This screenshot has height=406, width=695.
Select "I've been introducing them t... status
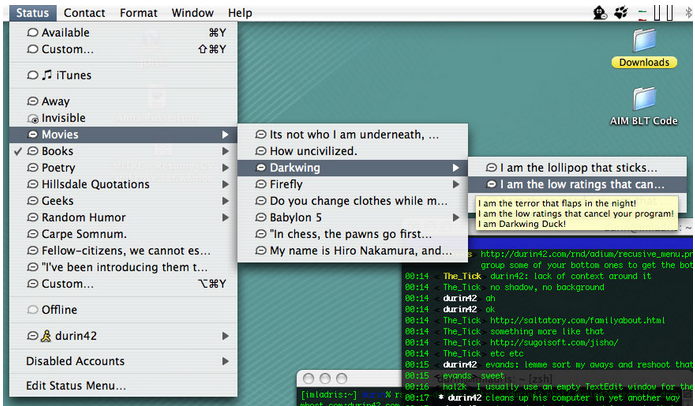coord(123,267)
